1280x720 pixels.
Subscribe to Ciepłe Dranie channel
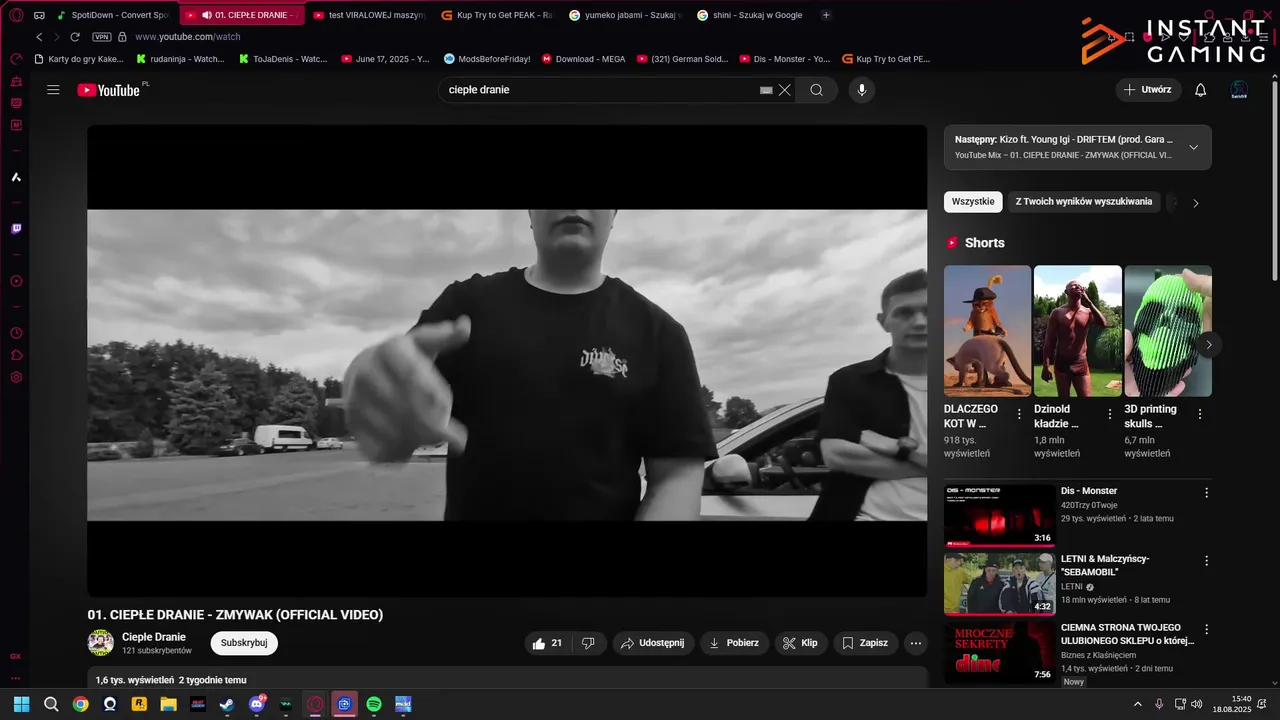point(244,643)
